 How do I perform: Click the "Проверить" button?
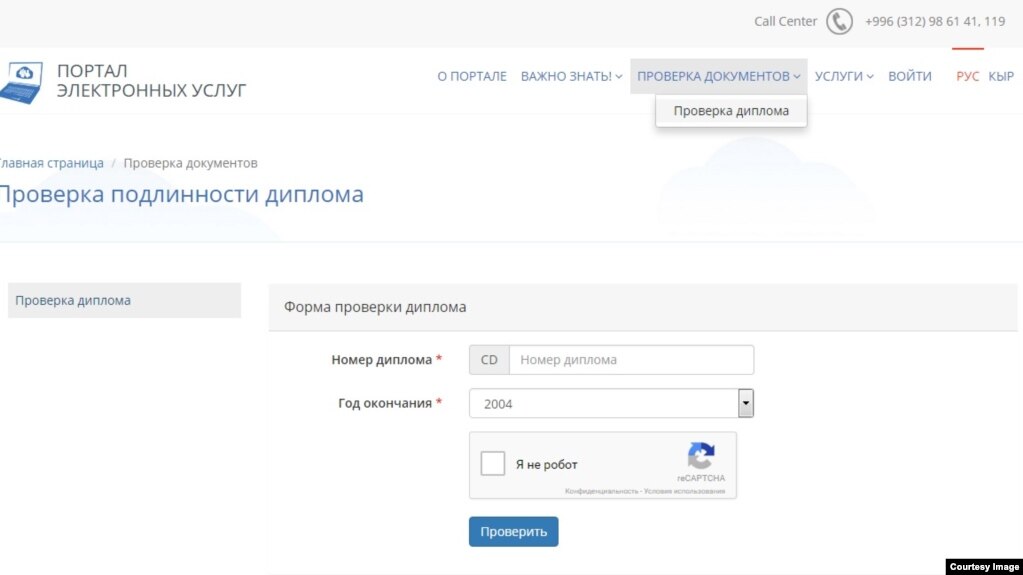click(x=513, y=532)
